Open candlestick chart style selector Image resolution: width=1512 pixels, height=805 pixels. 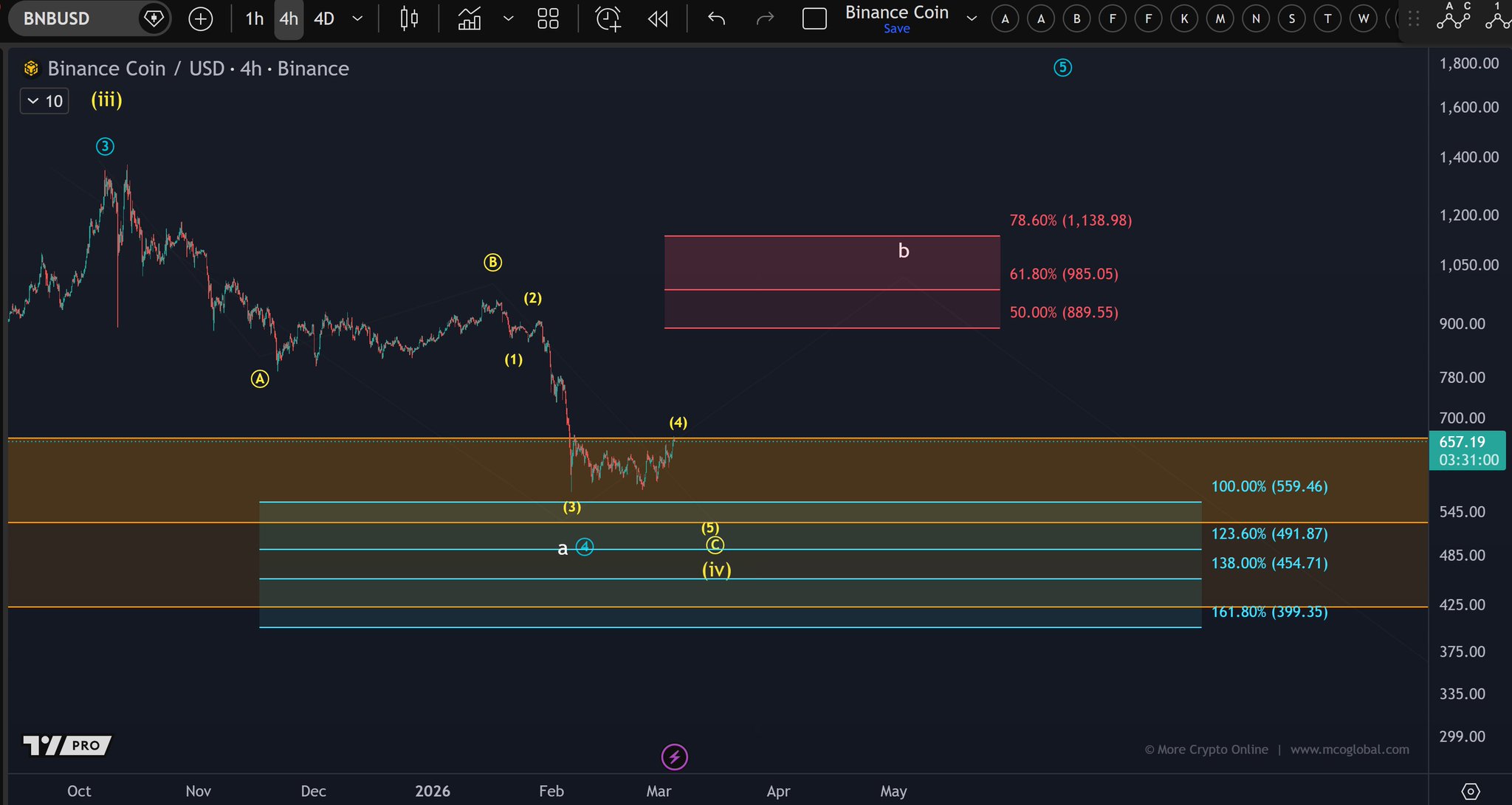[x=409, y=19]
